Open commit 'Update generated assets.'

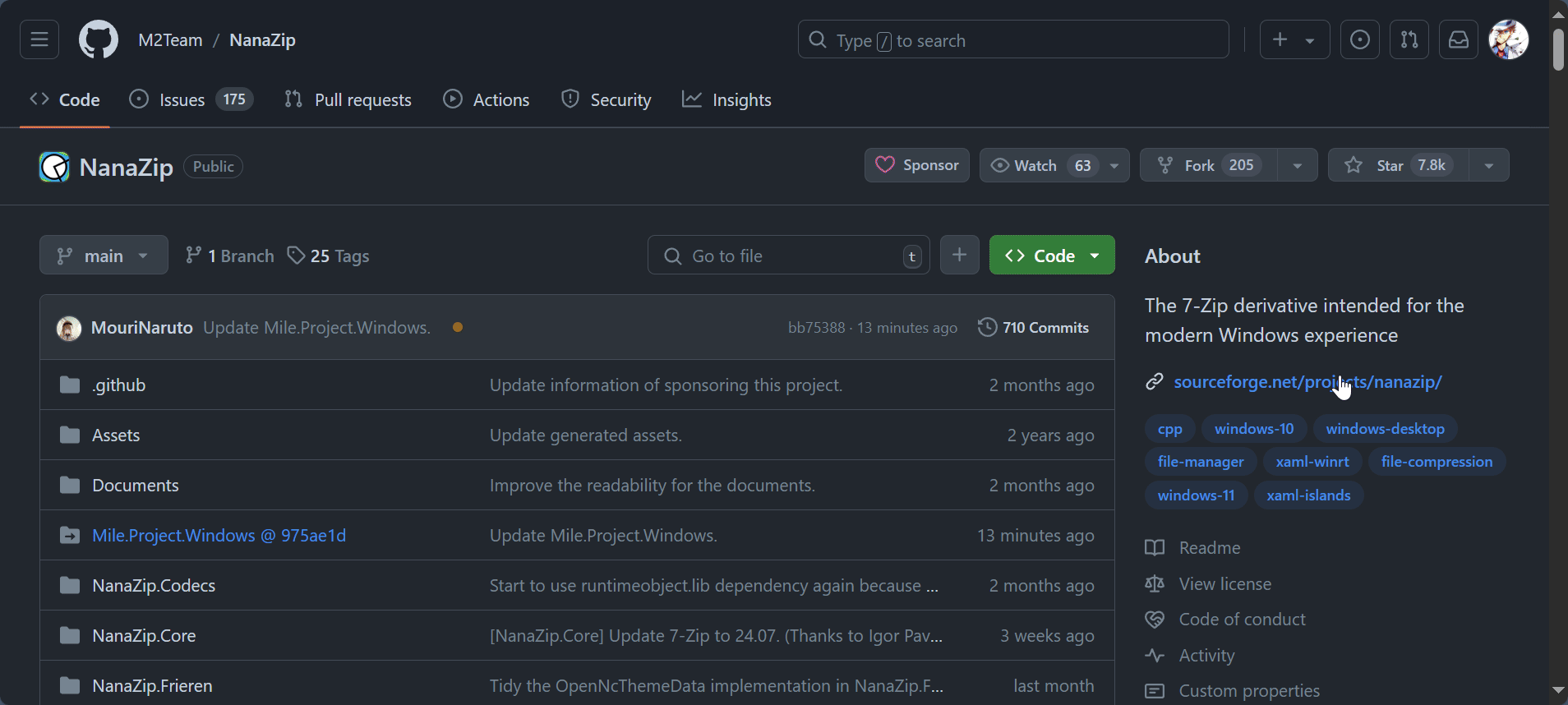586,435
